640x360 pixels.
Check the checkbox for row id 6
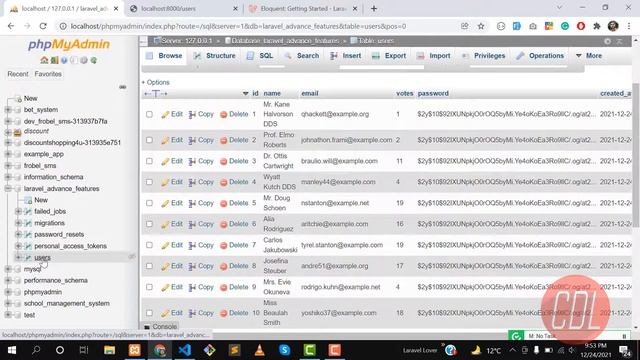coord(149,224)
